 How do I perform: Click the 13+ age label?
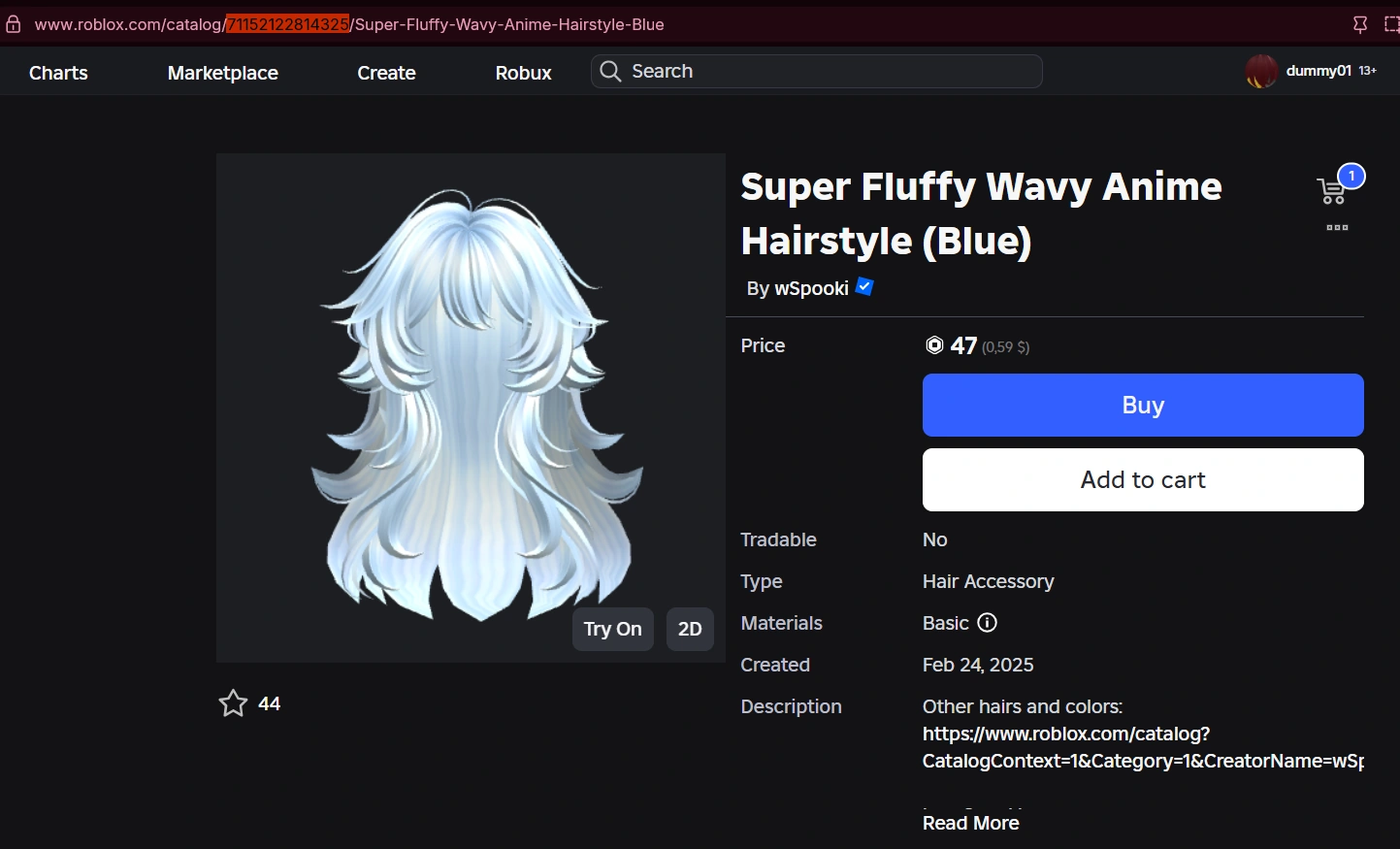tap(1368, 71)
